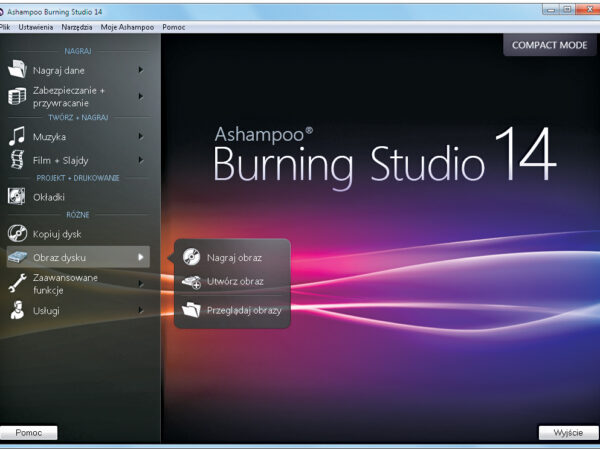The width and height of the screenshot is (600, 450).
Task: Open the Narzędzia menu
Action: coord(79,27)
